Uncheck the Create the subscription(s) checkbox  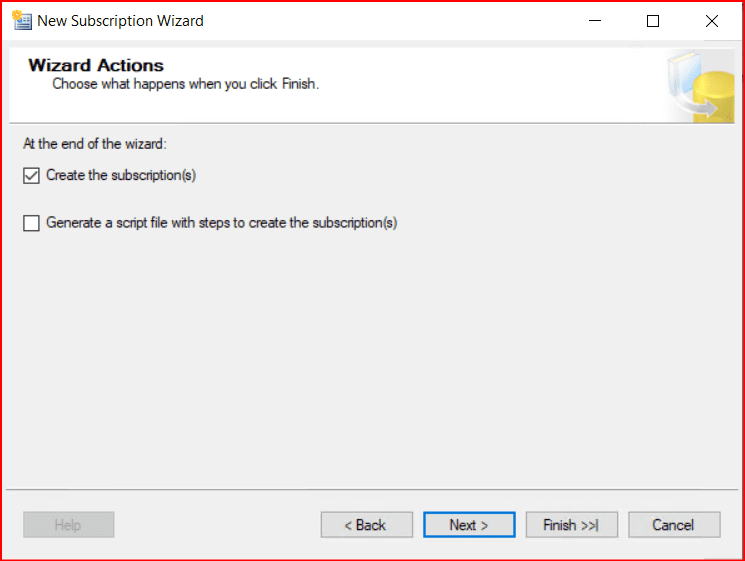[x=31, y=176]
